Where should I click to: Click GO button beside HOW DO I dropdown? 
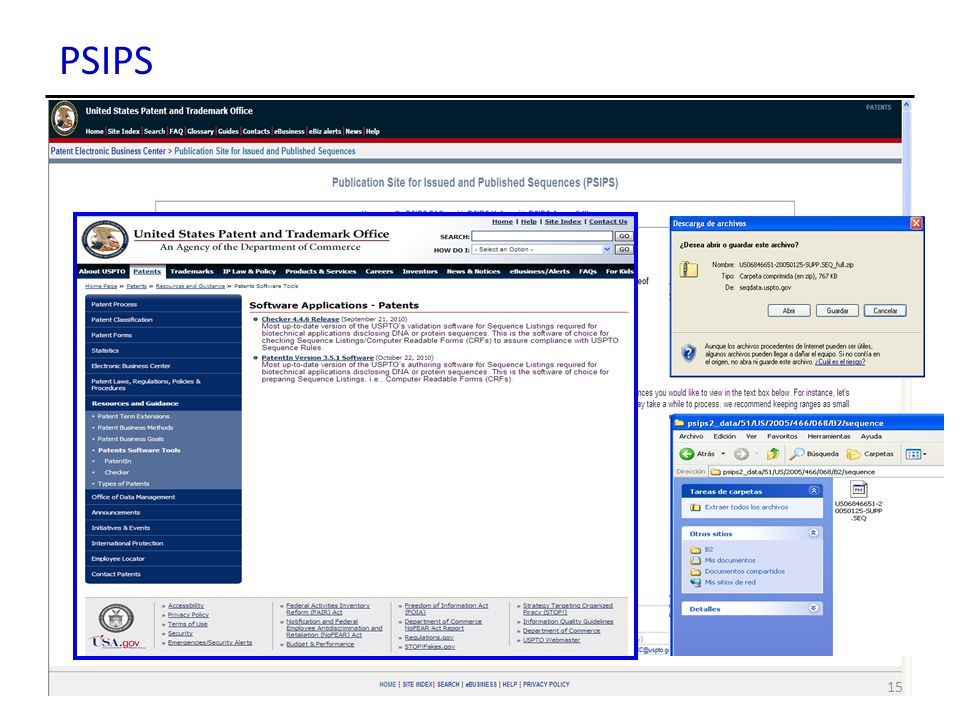tap(624, 249)
